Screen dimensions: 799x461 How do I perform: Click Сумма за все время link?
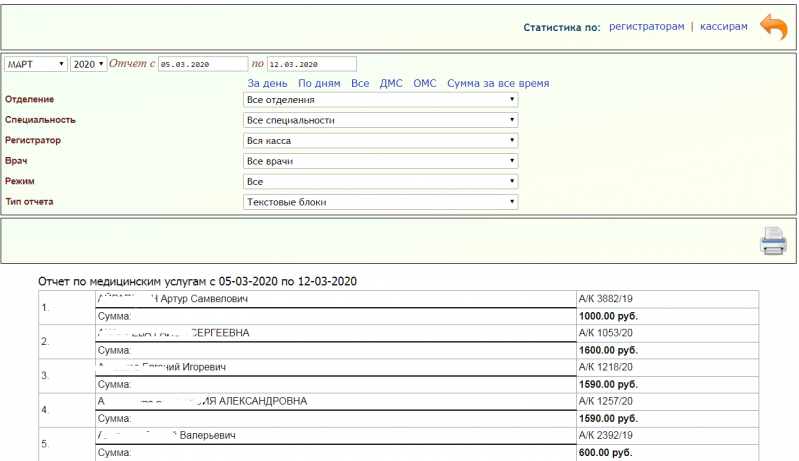(498, 83)
